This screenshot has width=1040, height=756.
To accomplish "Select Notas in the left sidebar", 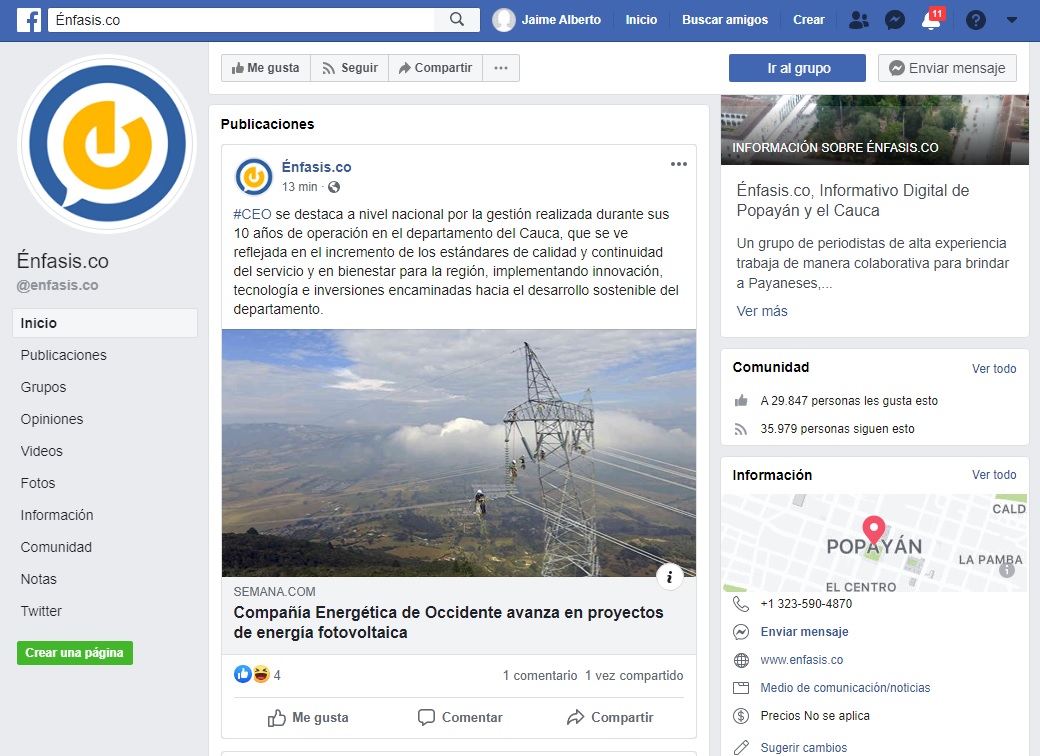I will (38, 579).
